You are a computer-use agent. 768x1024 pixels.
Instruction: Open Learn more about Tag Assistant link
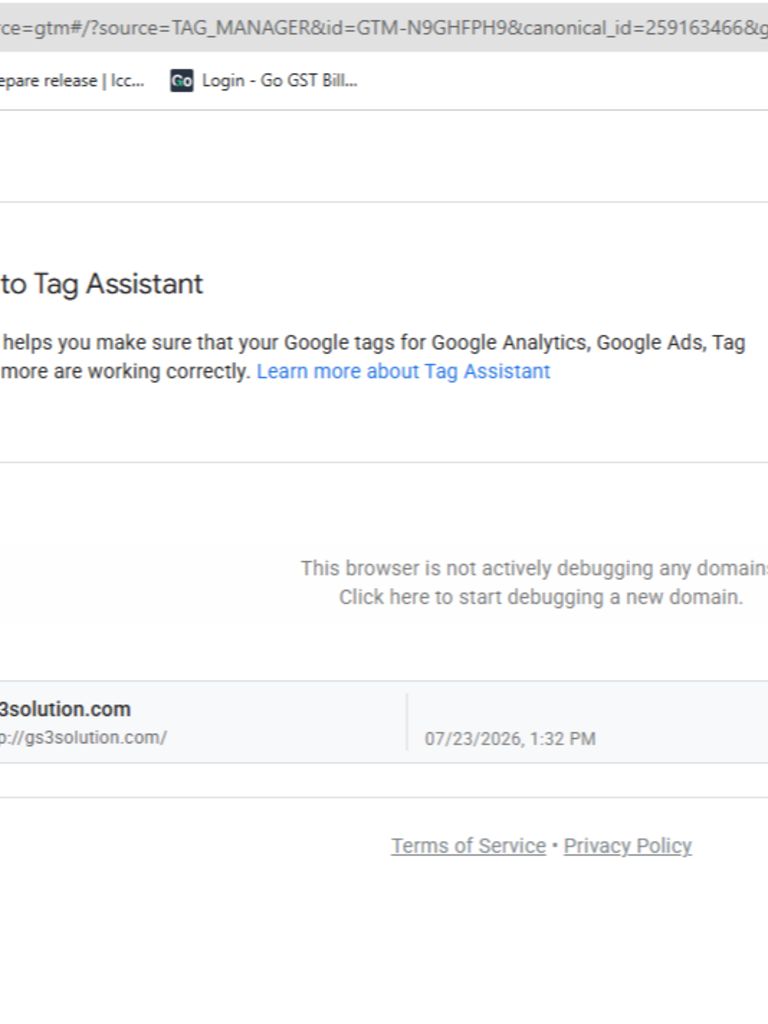point(403,372)
